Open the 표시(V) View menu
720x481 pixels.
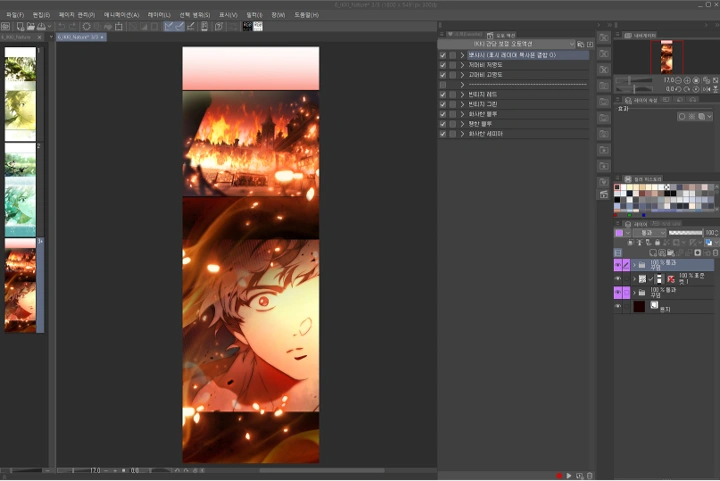coord(228,15)
